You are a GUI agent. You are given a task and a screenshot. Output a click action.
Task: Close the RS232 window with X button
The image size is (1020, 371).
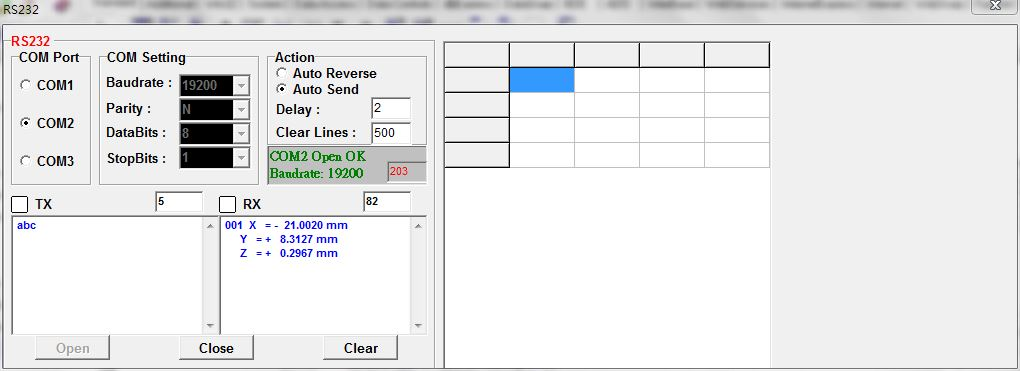pos(994,6)
